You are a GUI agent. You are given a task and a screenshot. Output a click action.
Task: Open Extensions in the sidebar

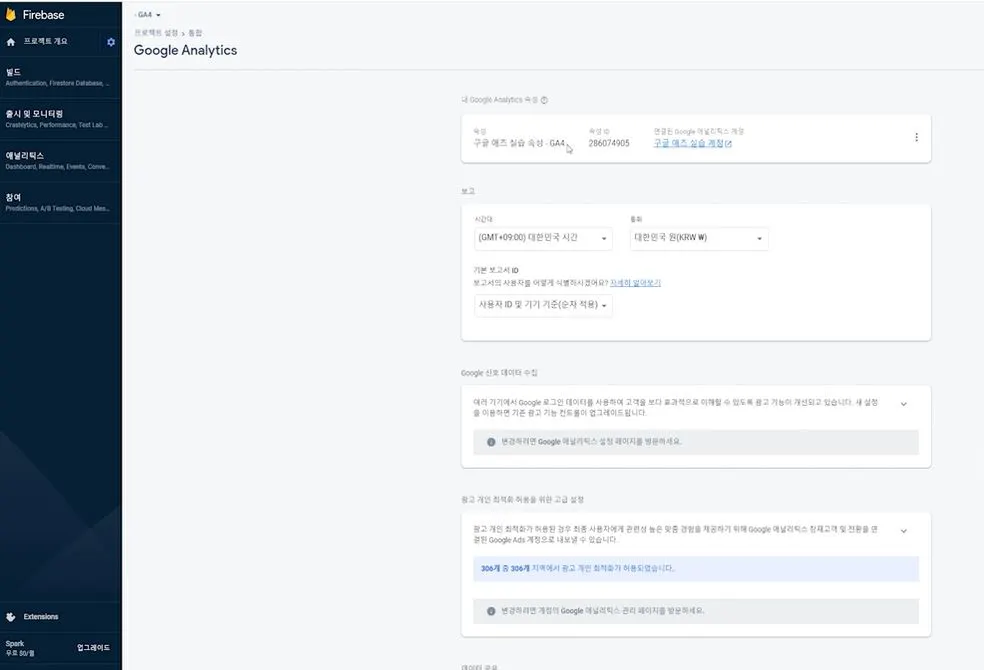click(x=41, y=617)
